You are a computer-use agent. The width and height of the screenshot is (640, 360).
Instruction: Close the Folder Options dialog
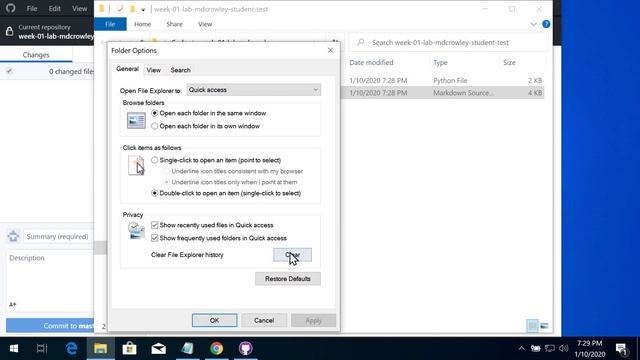pyautogui.click(x=330, y=50)
